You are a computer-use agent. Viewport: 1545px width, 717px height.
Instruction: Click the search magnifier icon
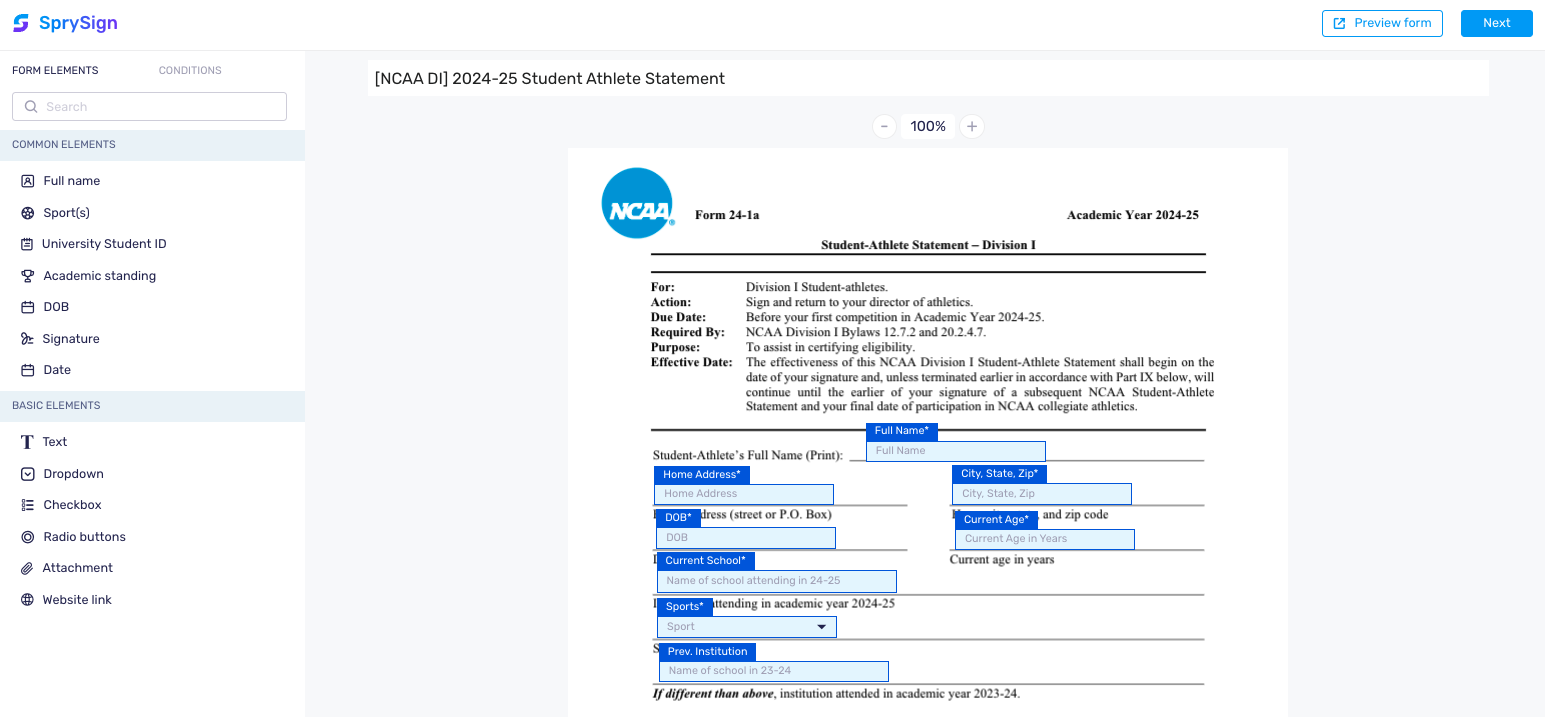(x=31, y=107)
